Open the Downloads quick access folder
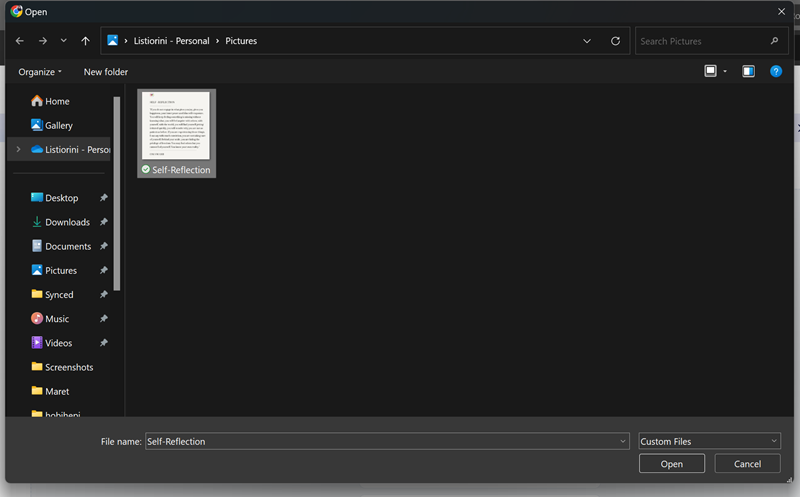The width and height of the screenshot is (800, 497). point(67,222)
